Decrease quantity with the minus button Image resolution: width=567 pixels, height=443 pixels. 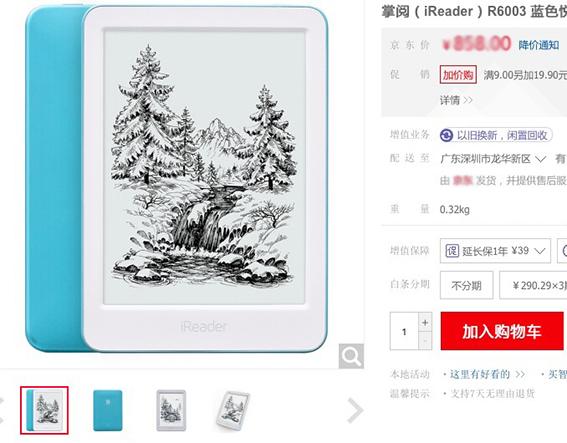pos(425,341)
